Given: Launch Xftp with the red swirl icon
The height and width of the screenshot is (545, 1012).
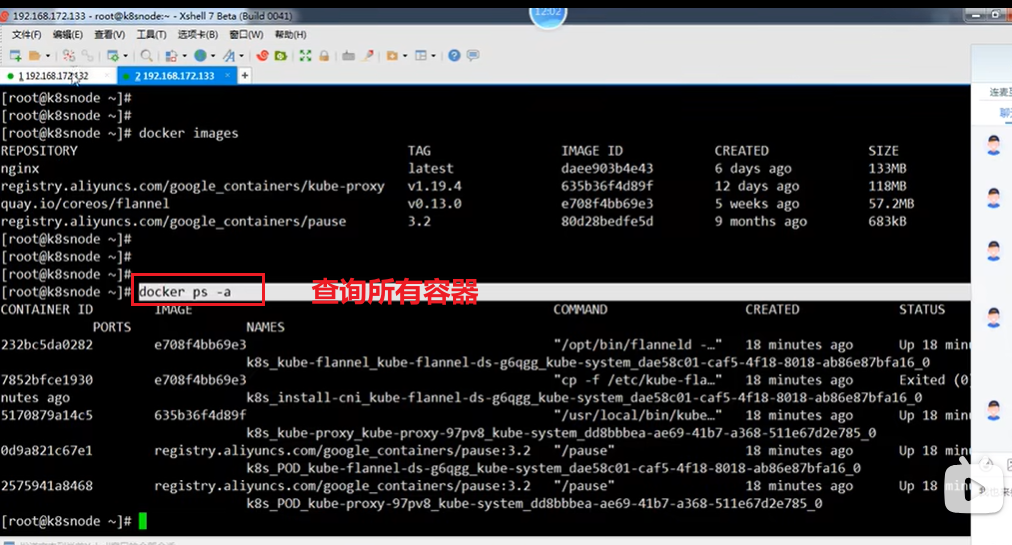Looking at the screenshot, I should click(x=262, y=56).
